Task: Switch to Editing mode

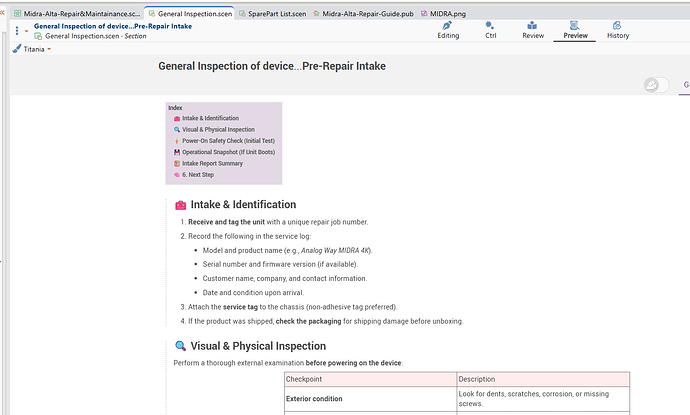Action: click(x=449, y=29)
